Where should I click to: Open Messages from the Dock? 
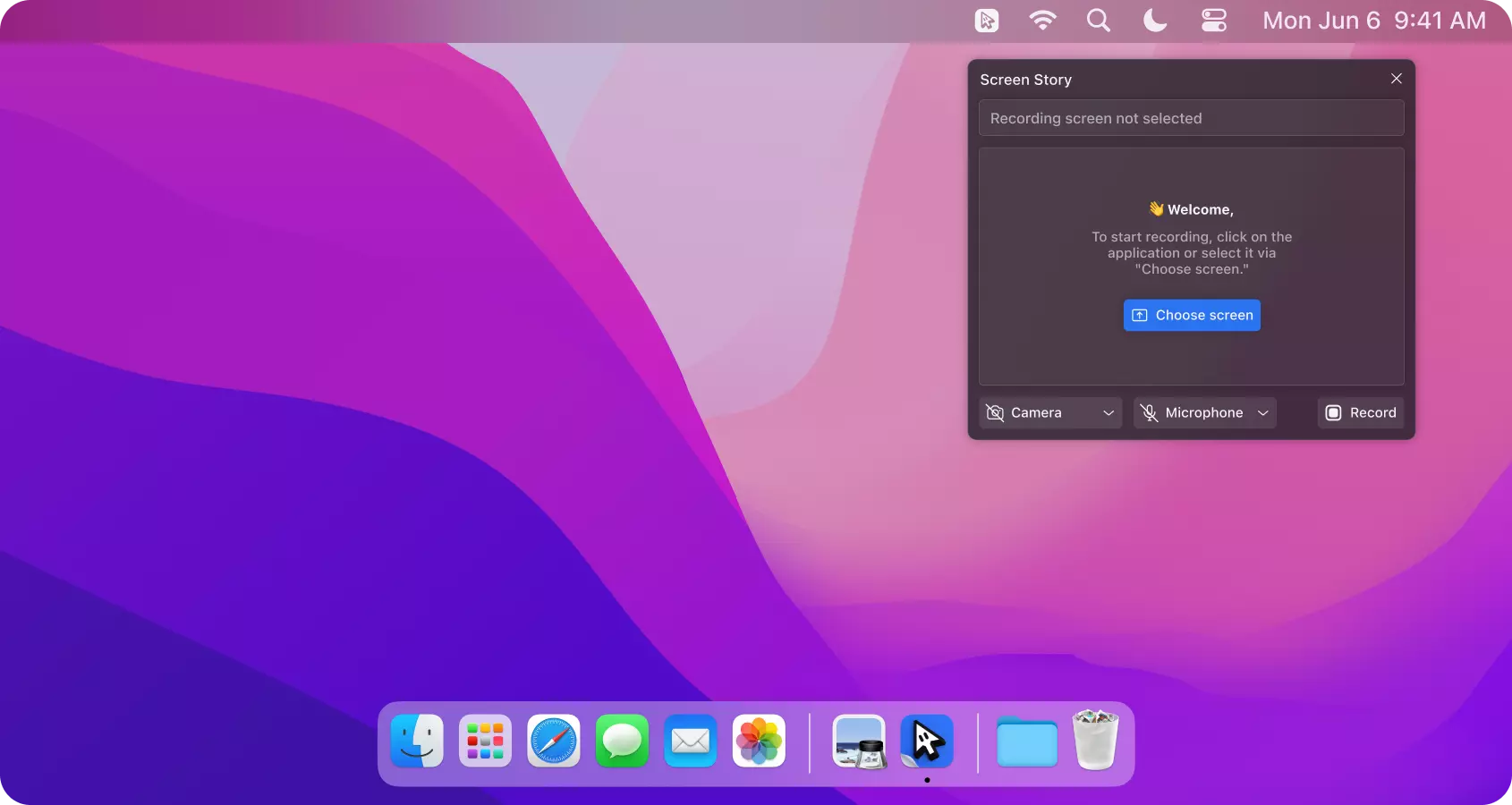(x=621, y=741)
